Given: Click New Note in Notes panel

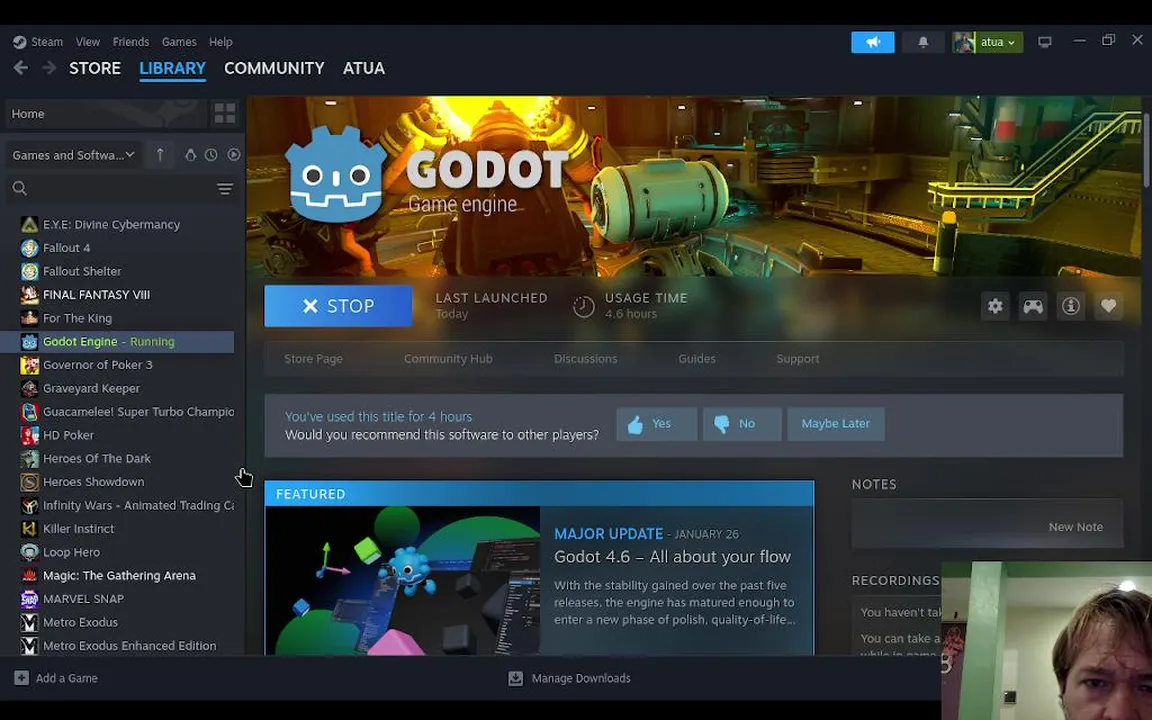Looking at the screenshot, I should 1075,527.
